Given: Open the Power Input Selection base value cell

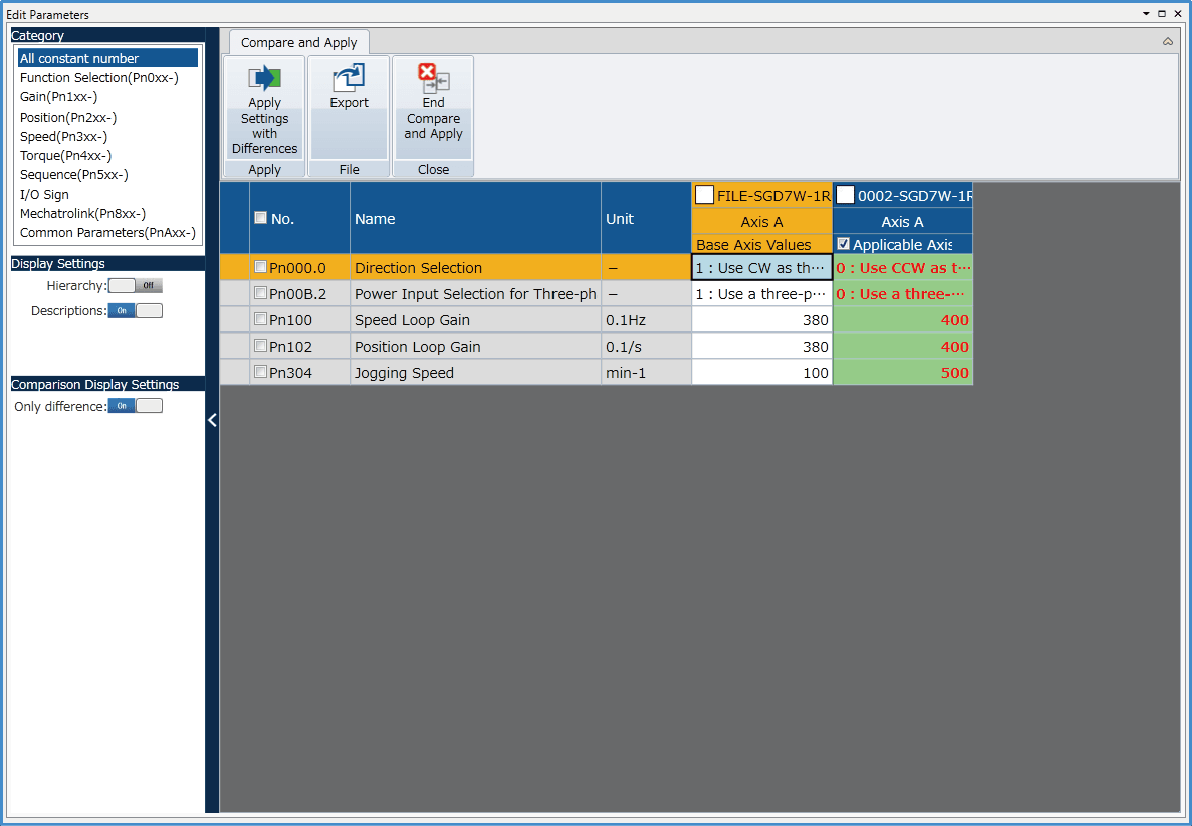Looking at the screenshot, I should click(x=761, y=294).
